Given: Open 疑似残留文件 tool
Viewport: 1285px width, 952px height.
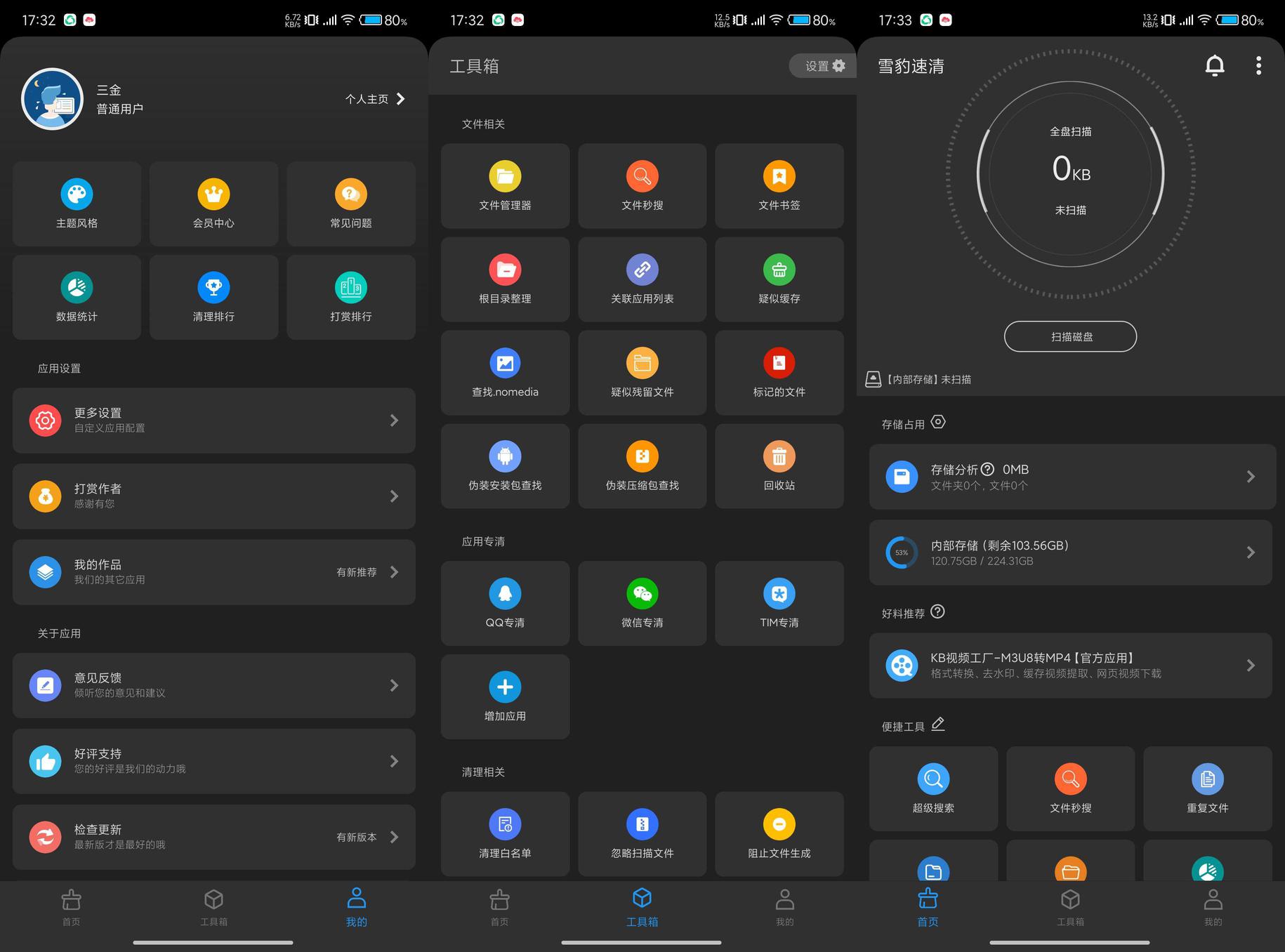Looking at the screenshot, I should [x=642, y=373].
